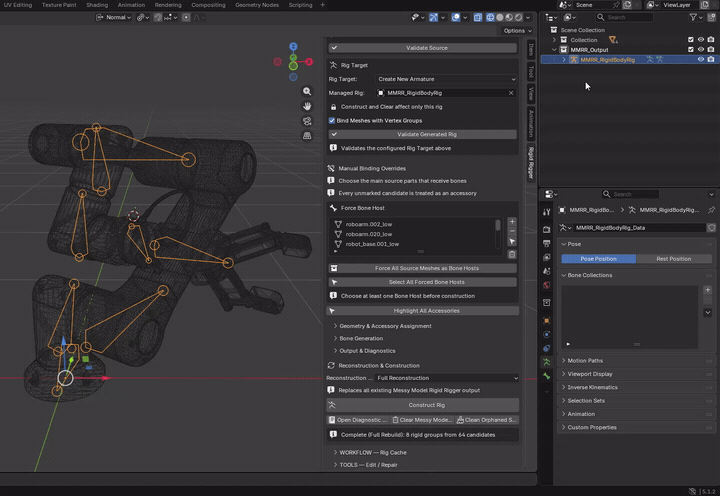Open the Collection properties tab icon

coord(546,302)
